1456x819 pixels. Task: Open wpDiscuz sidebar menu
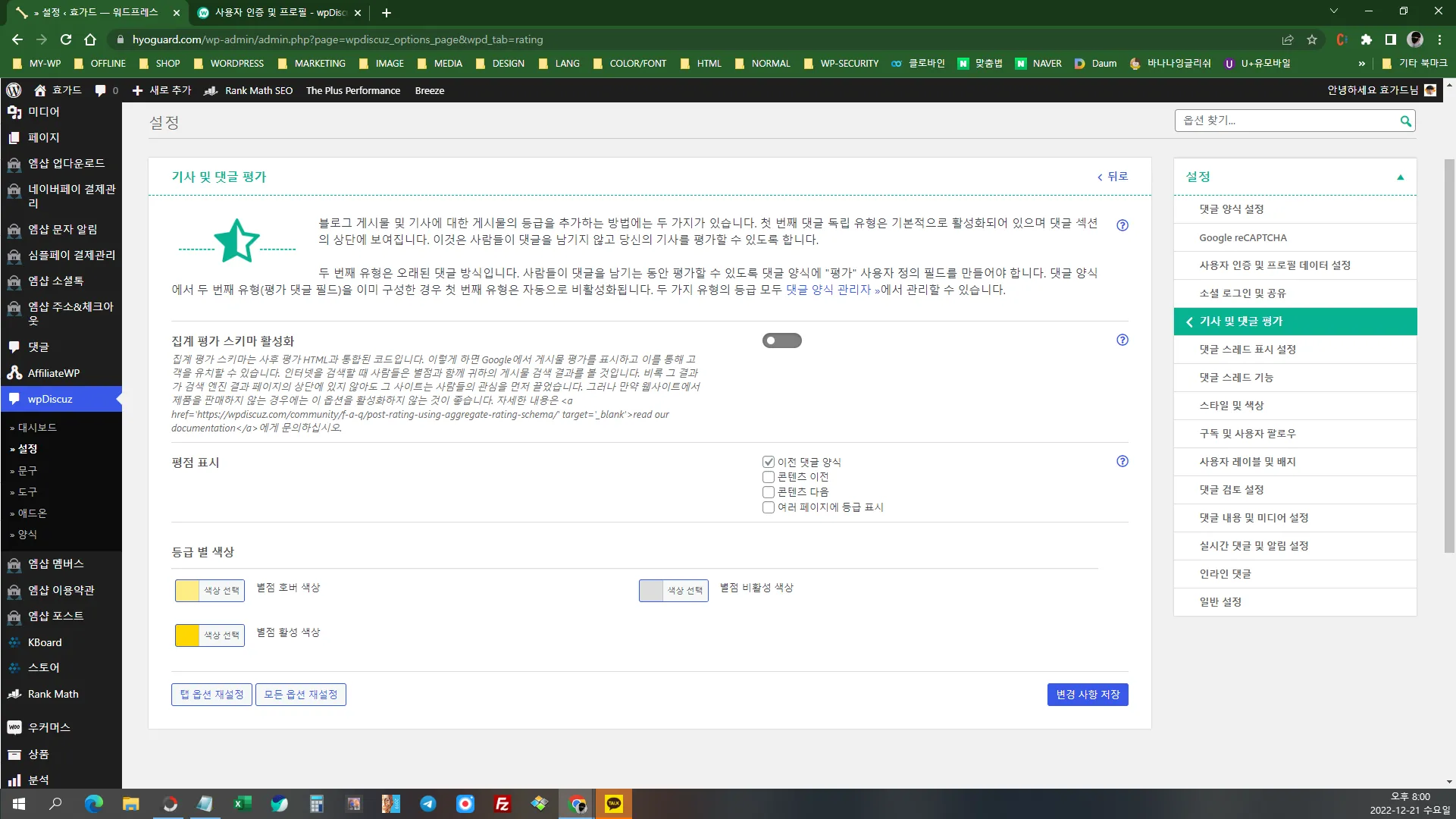[x=61, y=399]
